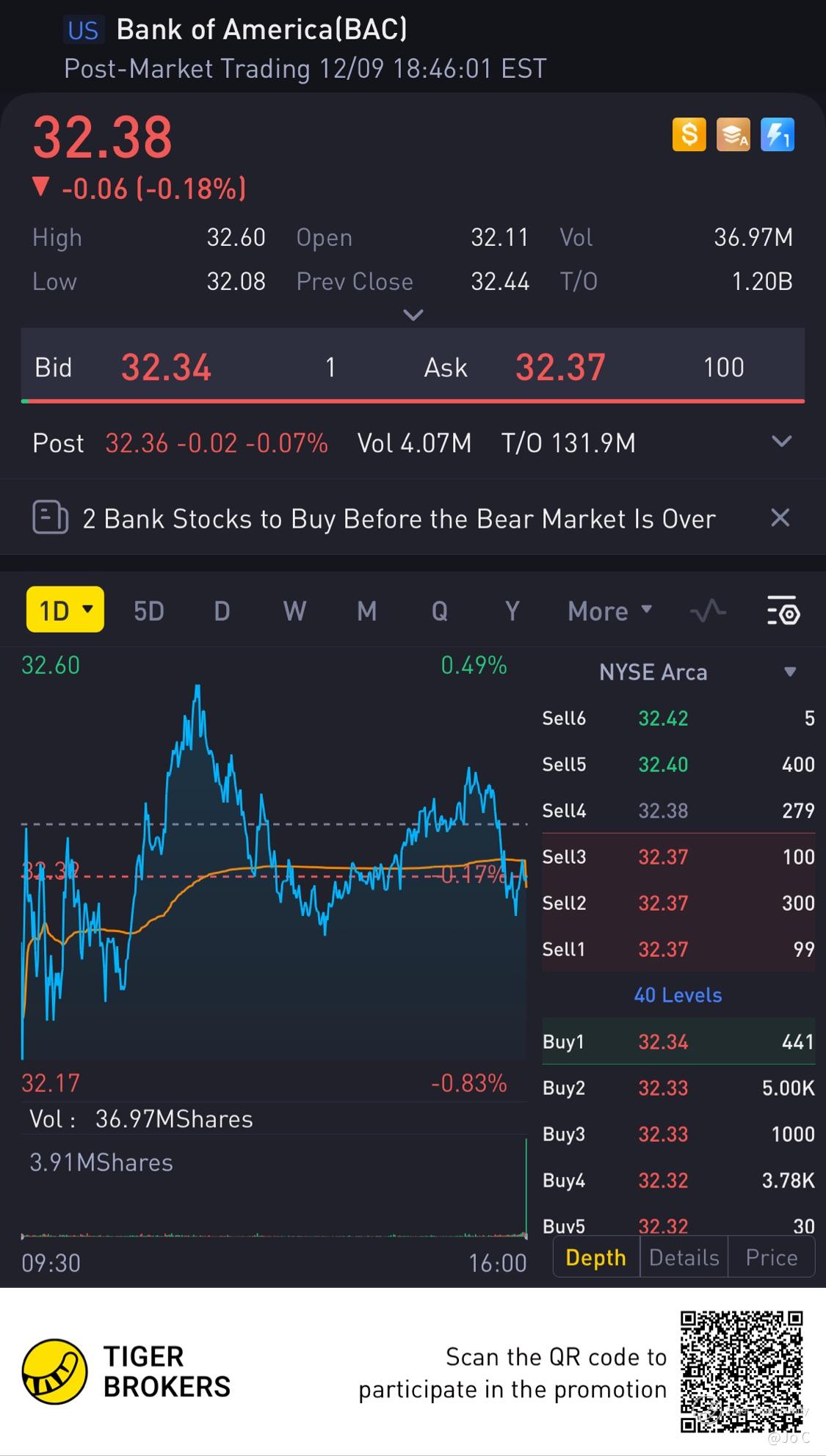Tap the High 32.60 value

click(236, 237)
